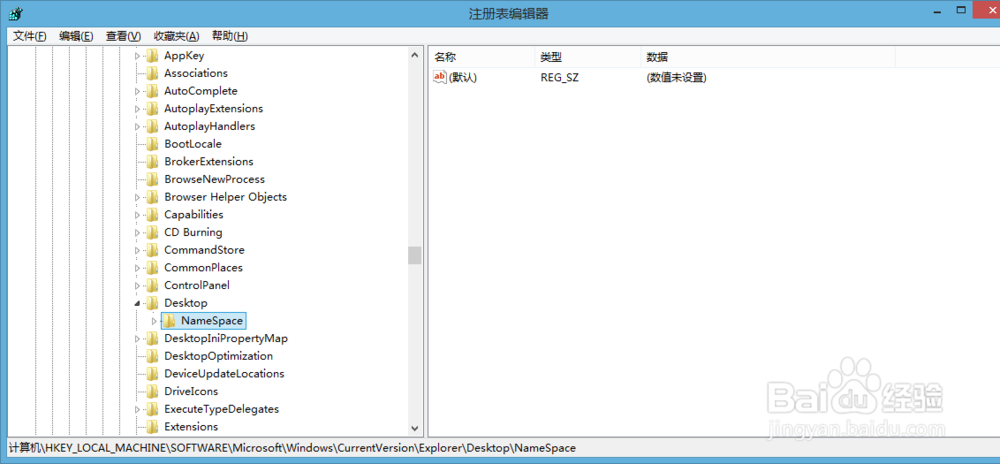Viewport: 1000px width, 464px height.
Task: Click the tree scrollbar up arrow
Action: 415,55
